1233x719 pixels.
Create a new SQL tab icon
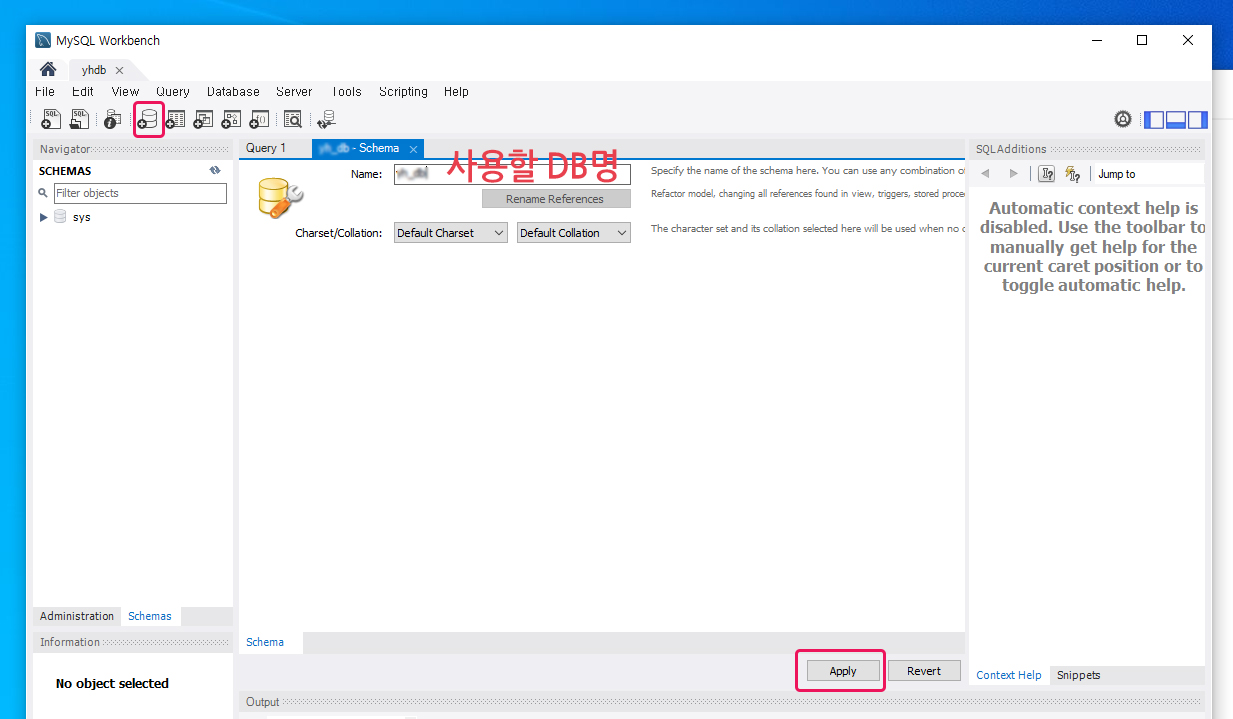51,120
